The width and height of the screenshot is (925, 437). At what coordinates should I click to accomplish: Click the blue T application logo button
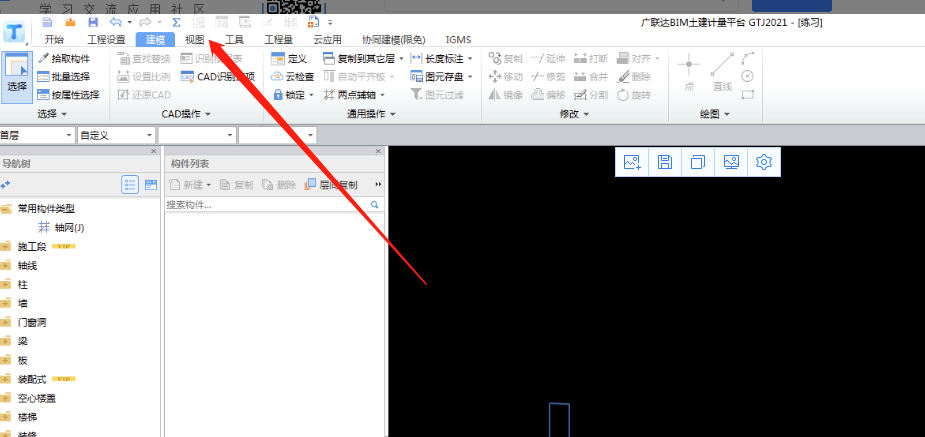click(14, 33)
